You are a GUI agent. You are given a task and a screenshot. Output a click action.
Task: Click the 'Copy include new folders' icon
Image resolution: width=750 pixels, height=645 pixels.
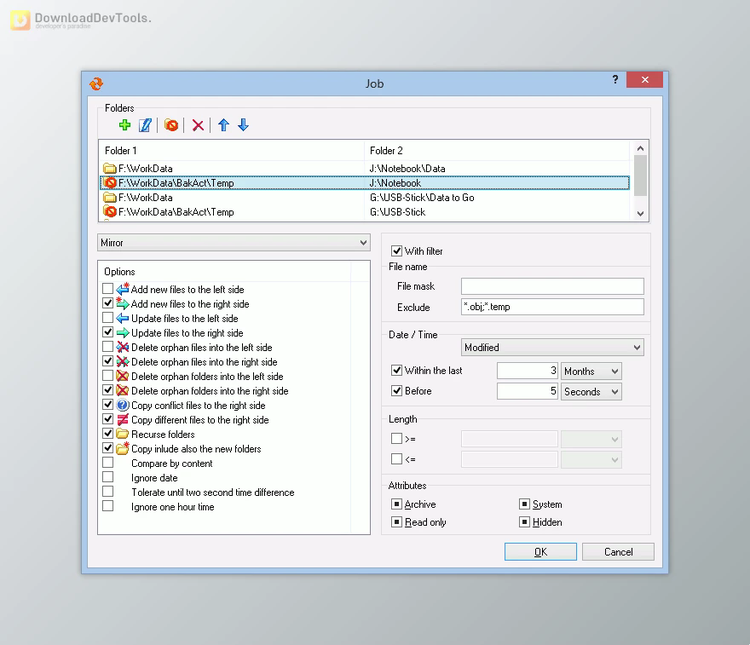[x=123, y=448]
